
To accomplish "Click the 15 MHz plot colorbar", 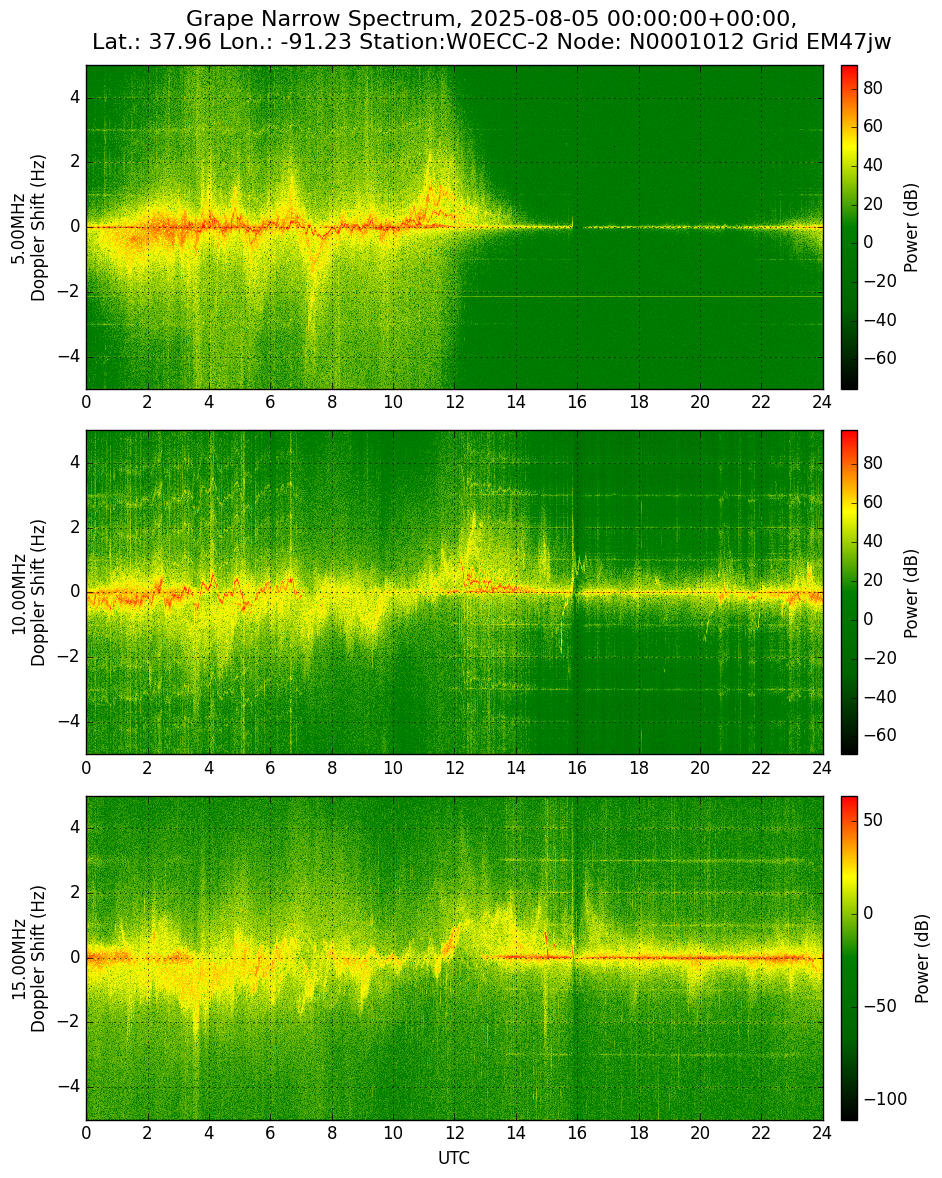I will [x=849, y=959].
